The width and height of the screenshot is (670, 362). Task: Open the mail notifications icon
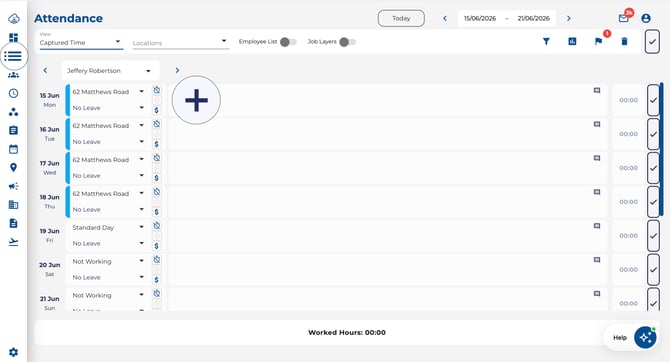coord(623,18)
